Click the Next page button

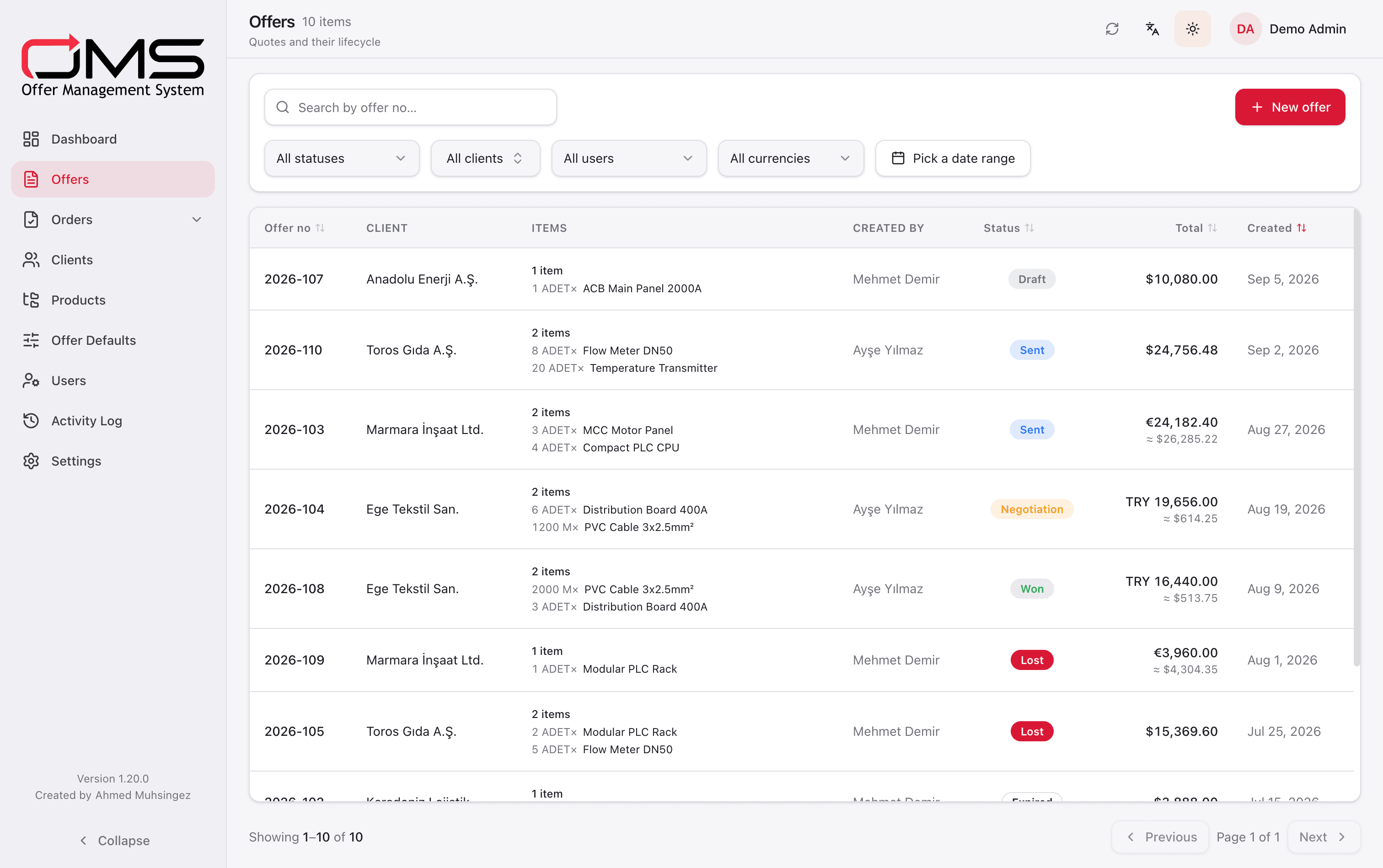[1323, 837]
